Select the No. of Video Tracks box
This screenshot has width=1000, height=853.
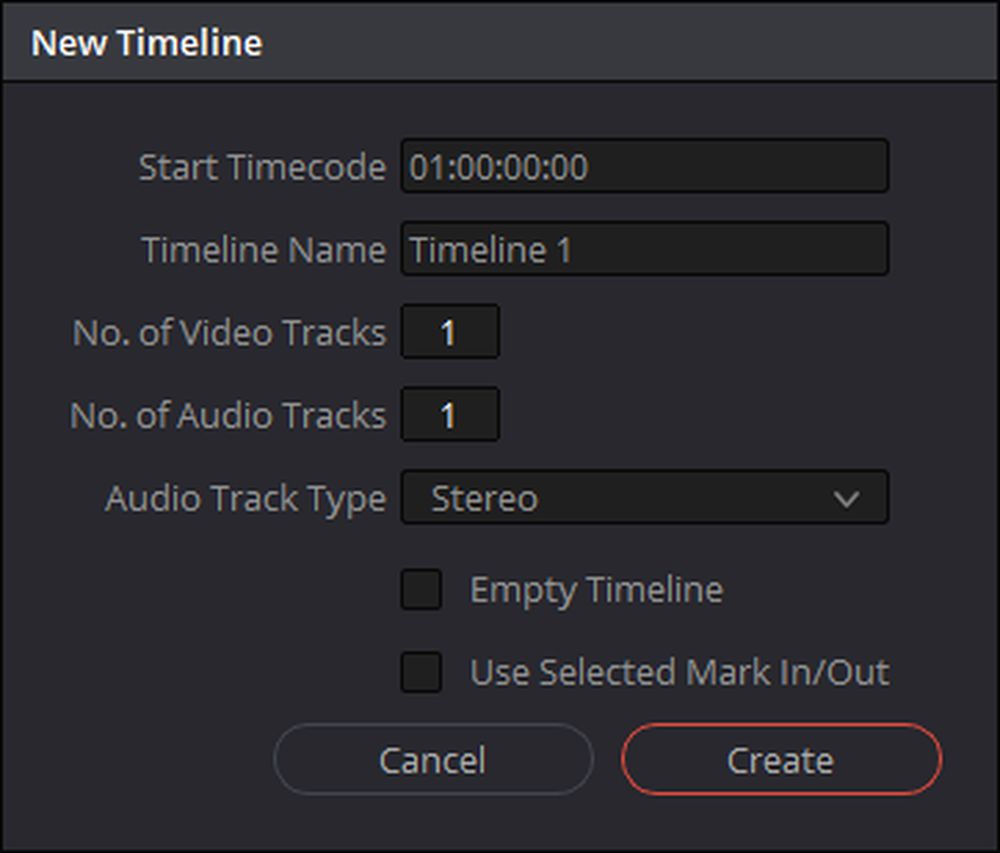pos(450,332)
